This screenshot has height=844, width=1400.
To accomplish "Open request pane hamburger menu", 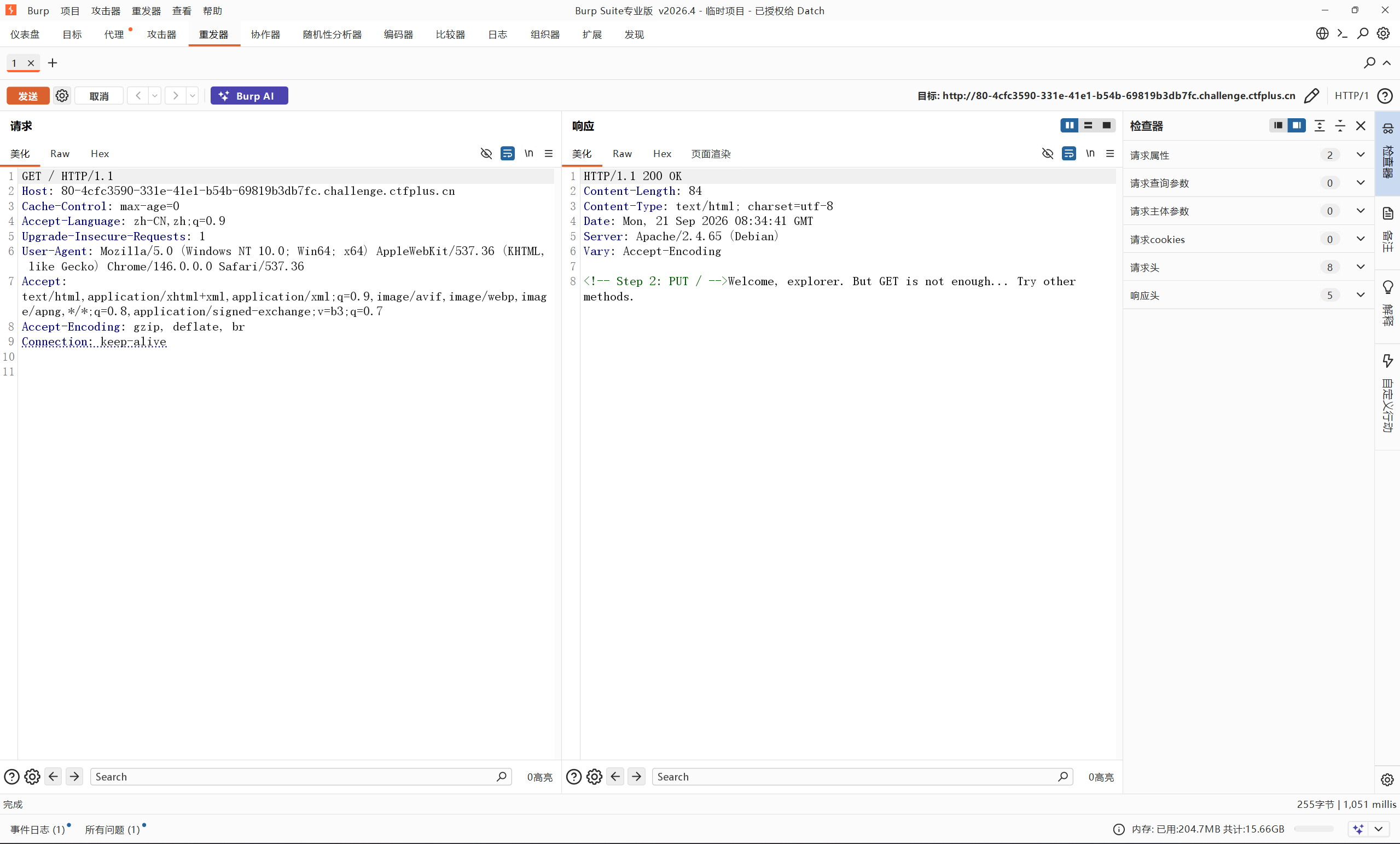I will [x=548, y=153].
